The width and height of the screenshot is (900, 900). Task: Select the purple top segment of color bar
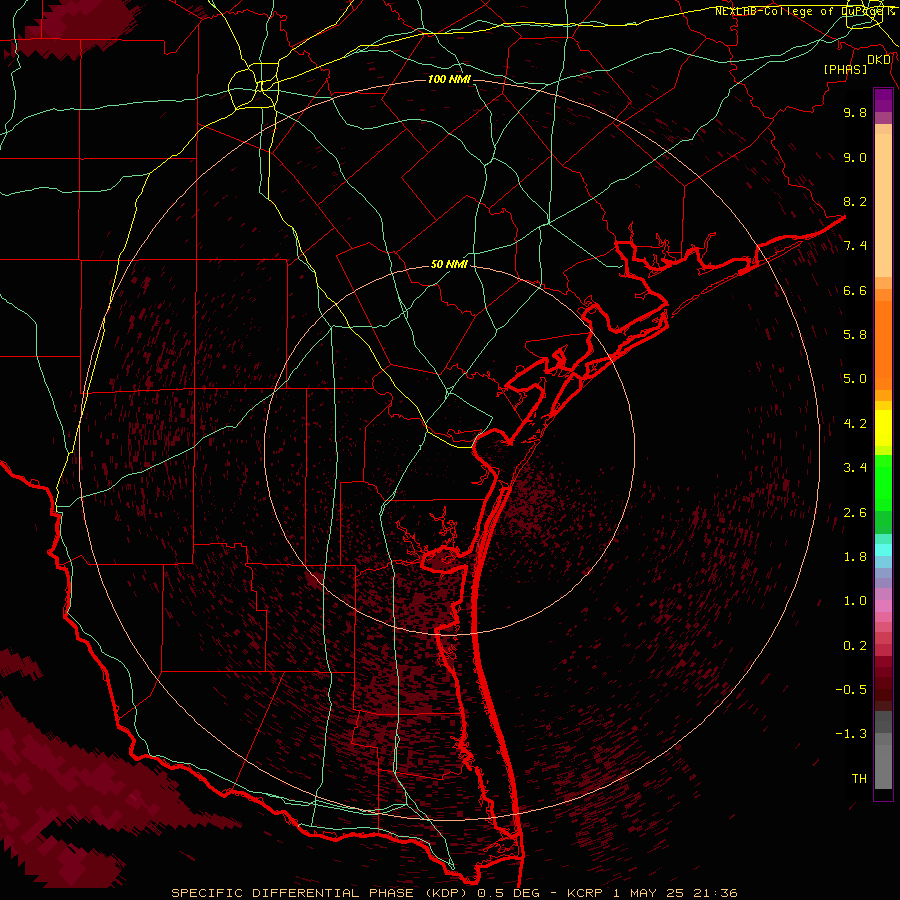click(x=883, y=100)
